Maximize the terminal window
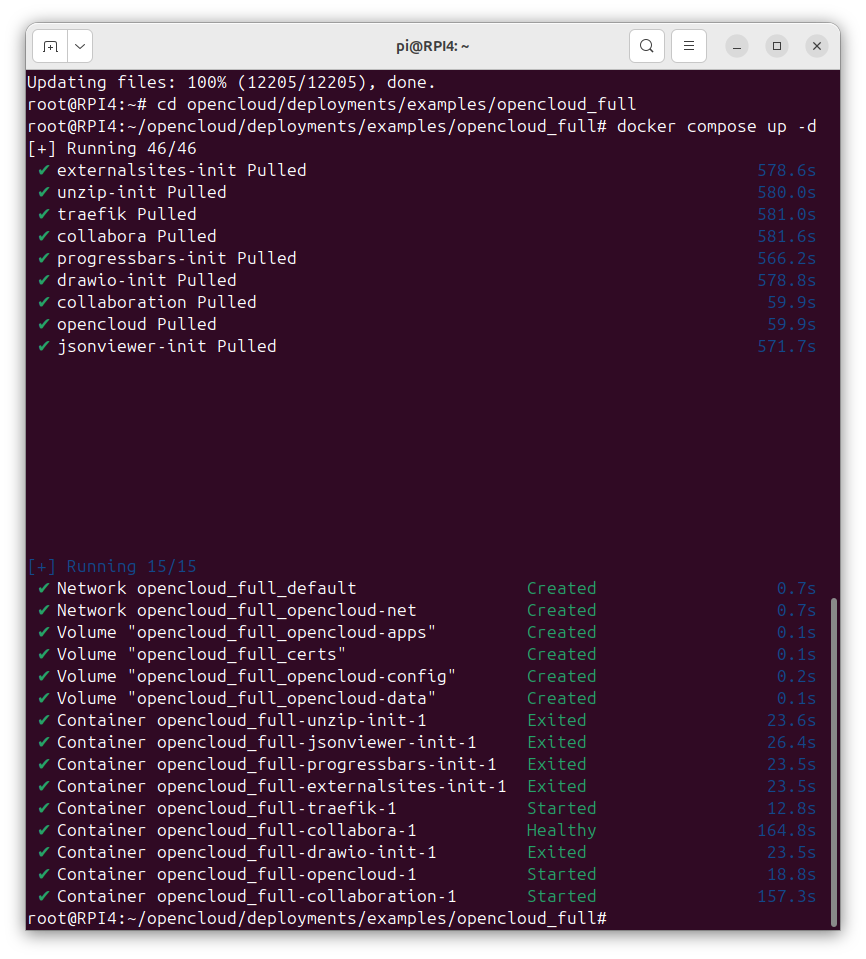The width and height of the screenshot is (866, 959). pos(777,46)
